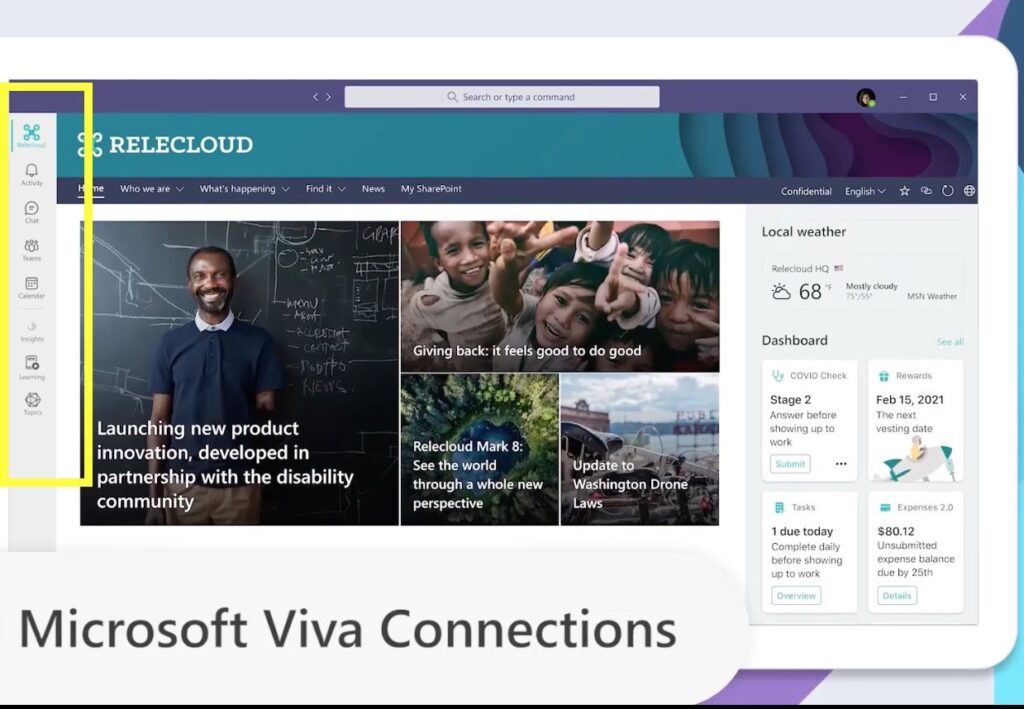Click the refresh icon in site header

coord(948,191)
